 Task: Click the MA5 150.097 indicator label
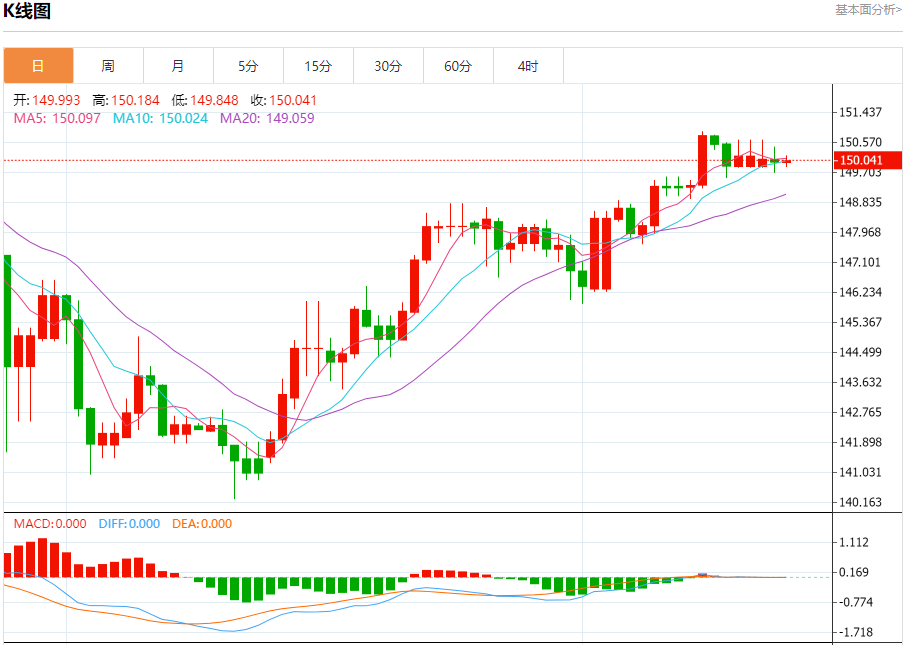click(57, 119)
